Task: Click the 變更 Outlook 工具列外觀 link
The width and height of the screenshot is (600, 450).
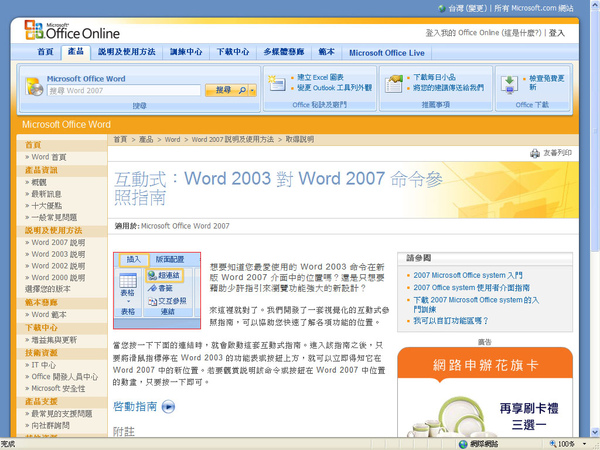Action: click(334, 88)
